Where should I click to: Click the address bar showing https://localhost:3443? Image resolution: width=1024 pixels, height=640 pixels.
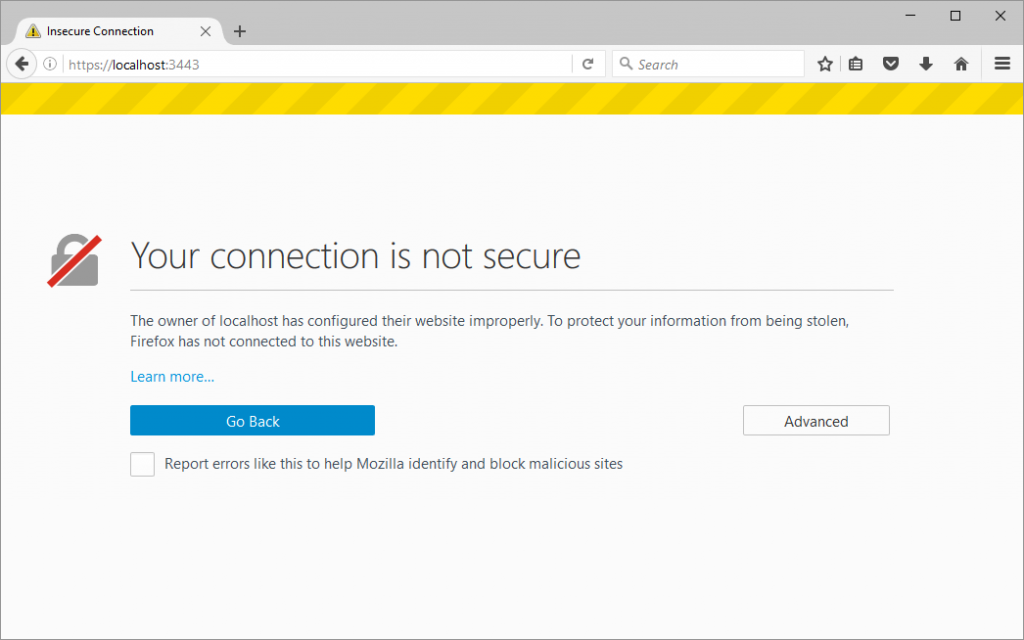point(318,64)
